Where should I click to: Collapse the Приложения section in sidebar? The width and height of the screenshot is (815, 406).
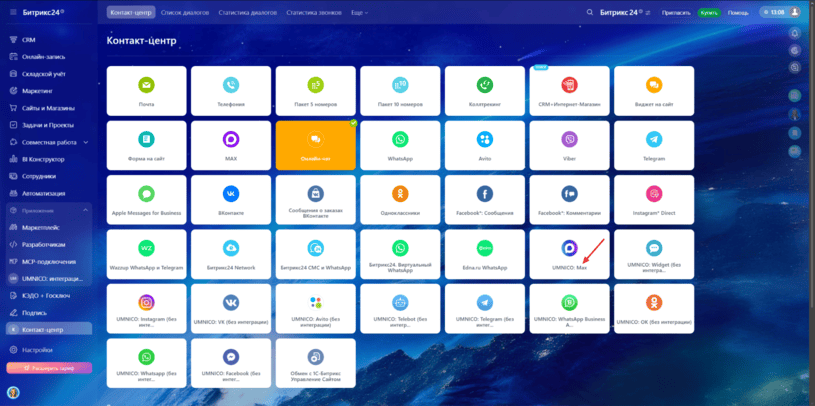(86, 210)
